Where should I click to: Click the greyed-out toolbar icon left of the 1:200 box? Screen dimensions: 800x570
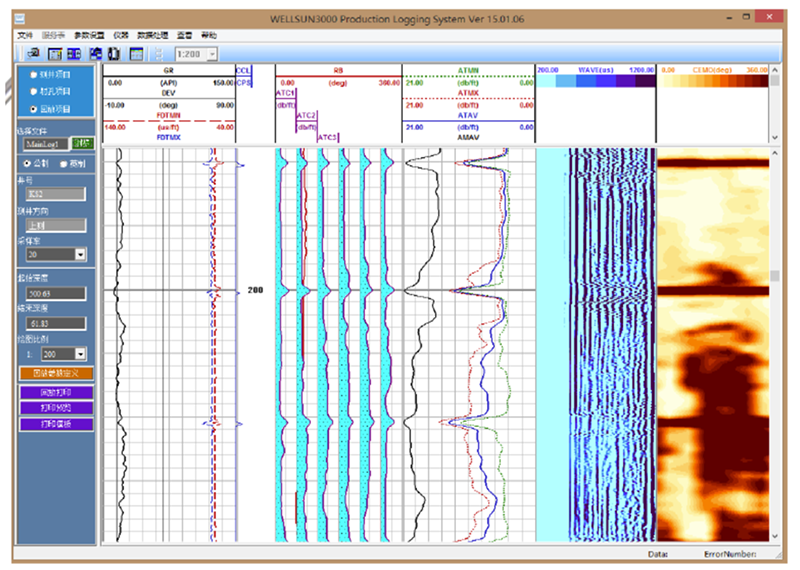point(159,54)
